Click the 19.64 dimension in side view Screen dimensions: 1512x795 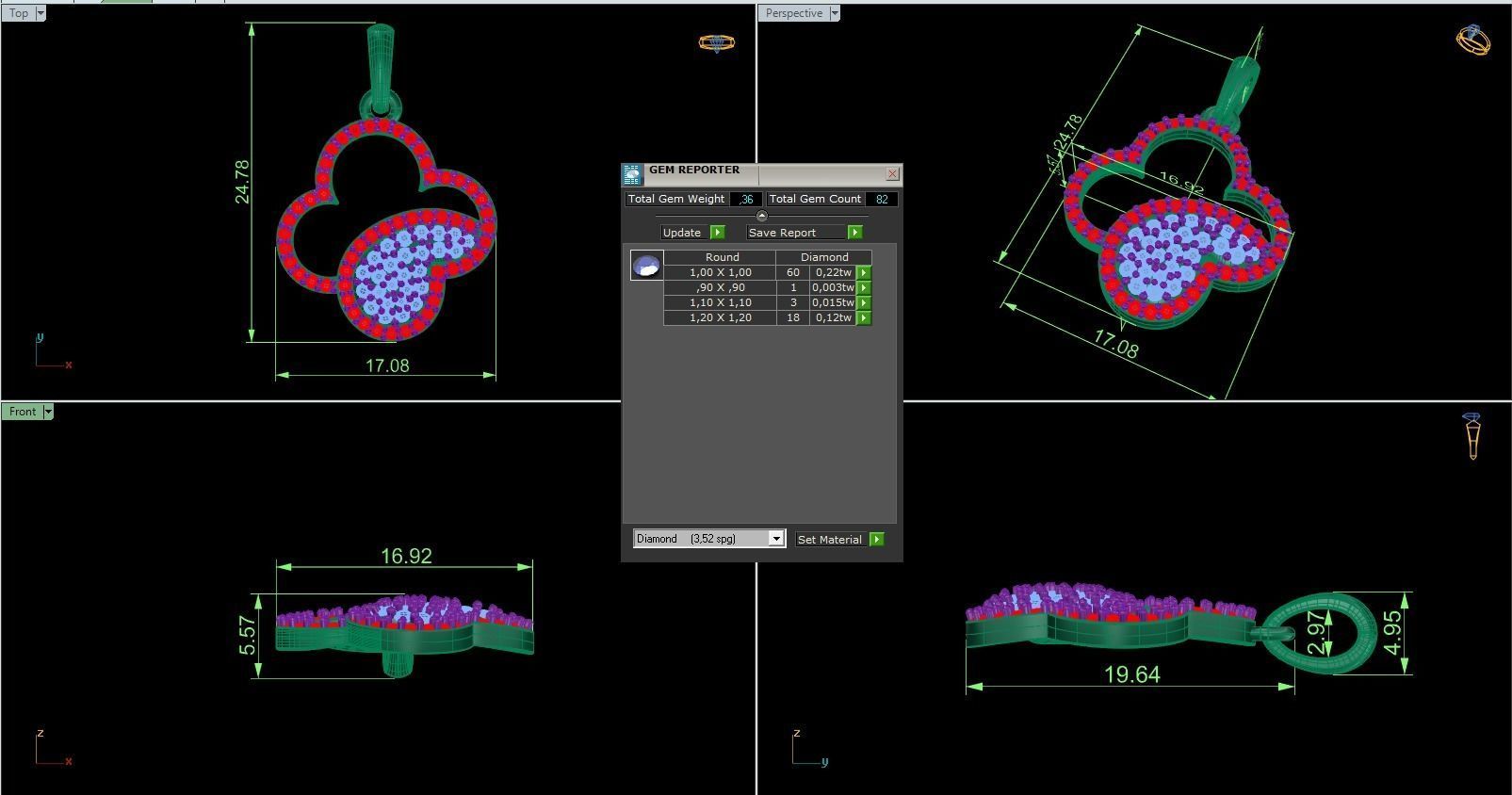[x=1131, y=674]
